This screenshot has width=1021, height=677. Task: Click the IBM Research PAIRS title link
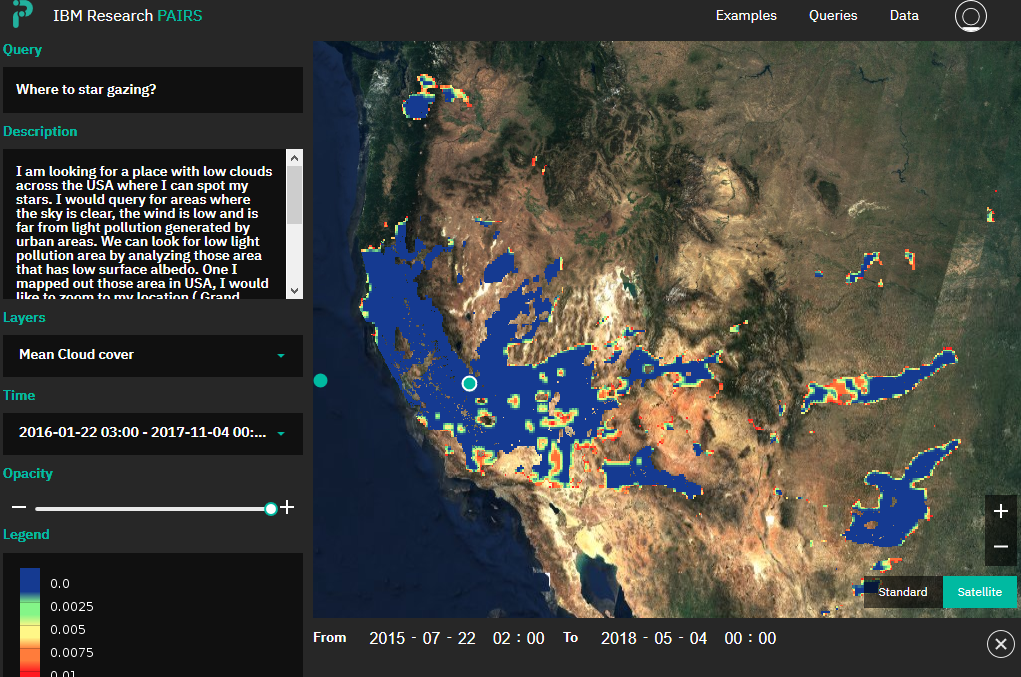coord(128,16)
